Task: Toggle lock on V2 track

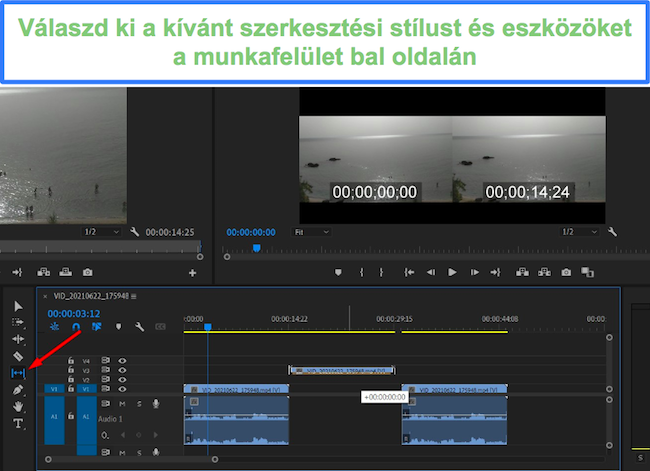Action: pos(71,379)
